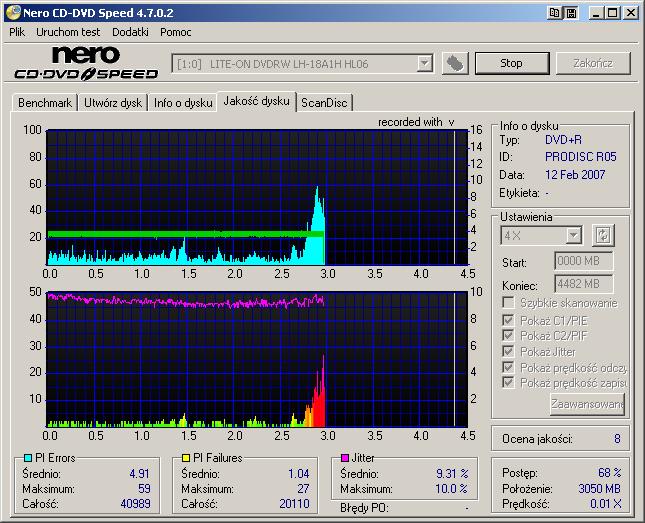
Task: Click the Zaawansowane button
Action: (587, 404)
